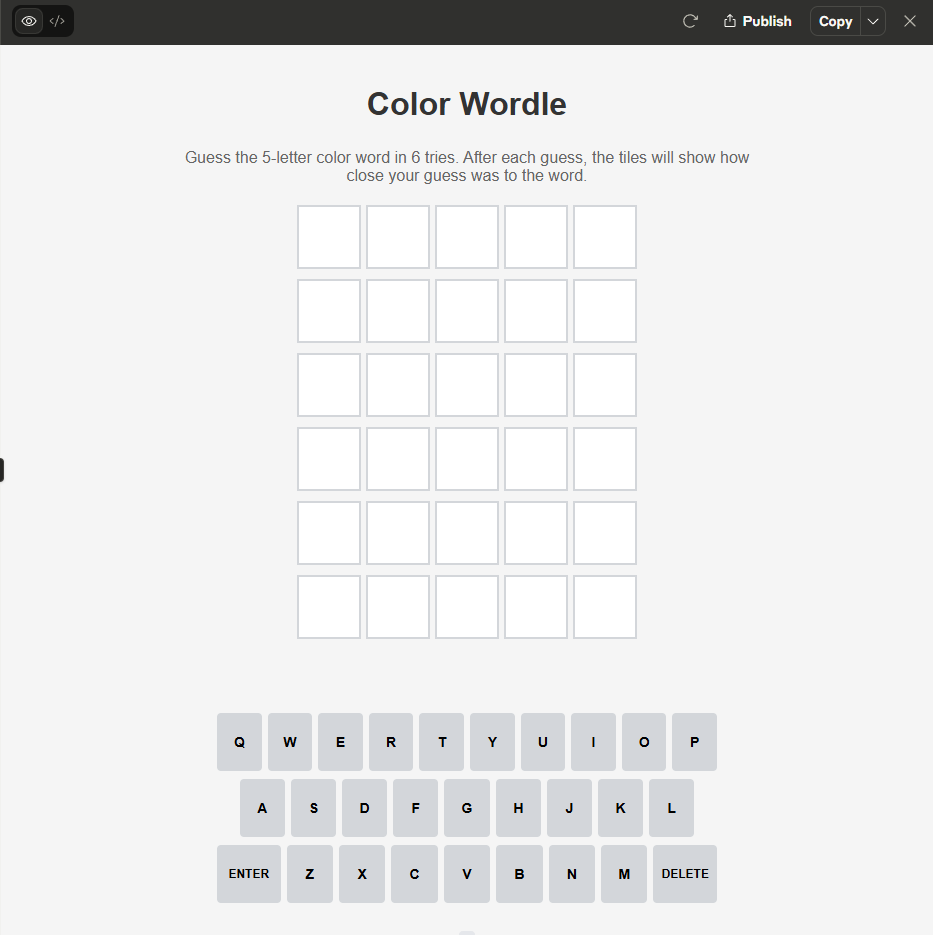Click the Color Wordle heading
The image size is (933, 935).
466,104
